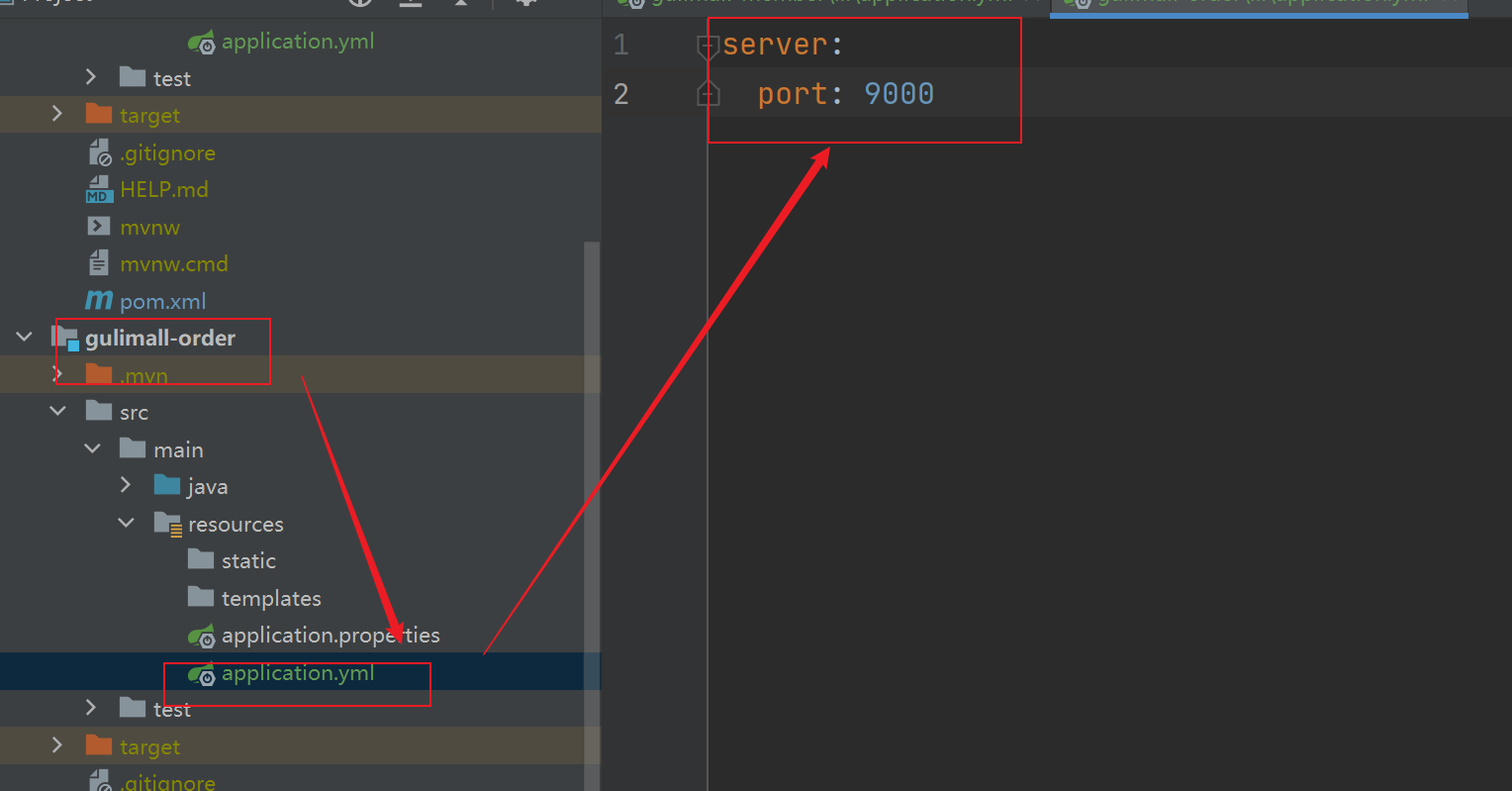Image resolution: width=1512 pixels, height=791 pixels.
Task: Click the orange target folder icon above .gitignore and HELP.md
Action: [x=99, y=115]
